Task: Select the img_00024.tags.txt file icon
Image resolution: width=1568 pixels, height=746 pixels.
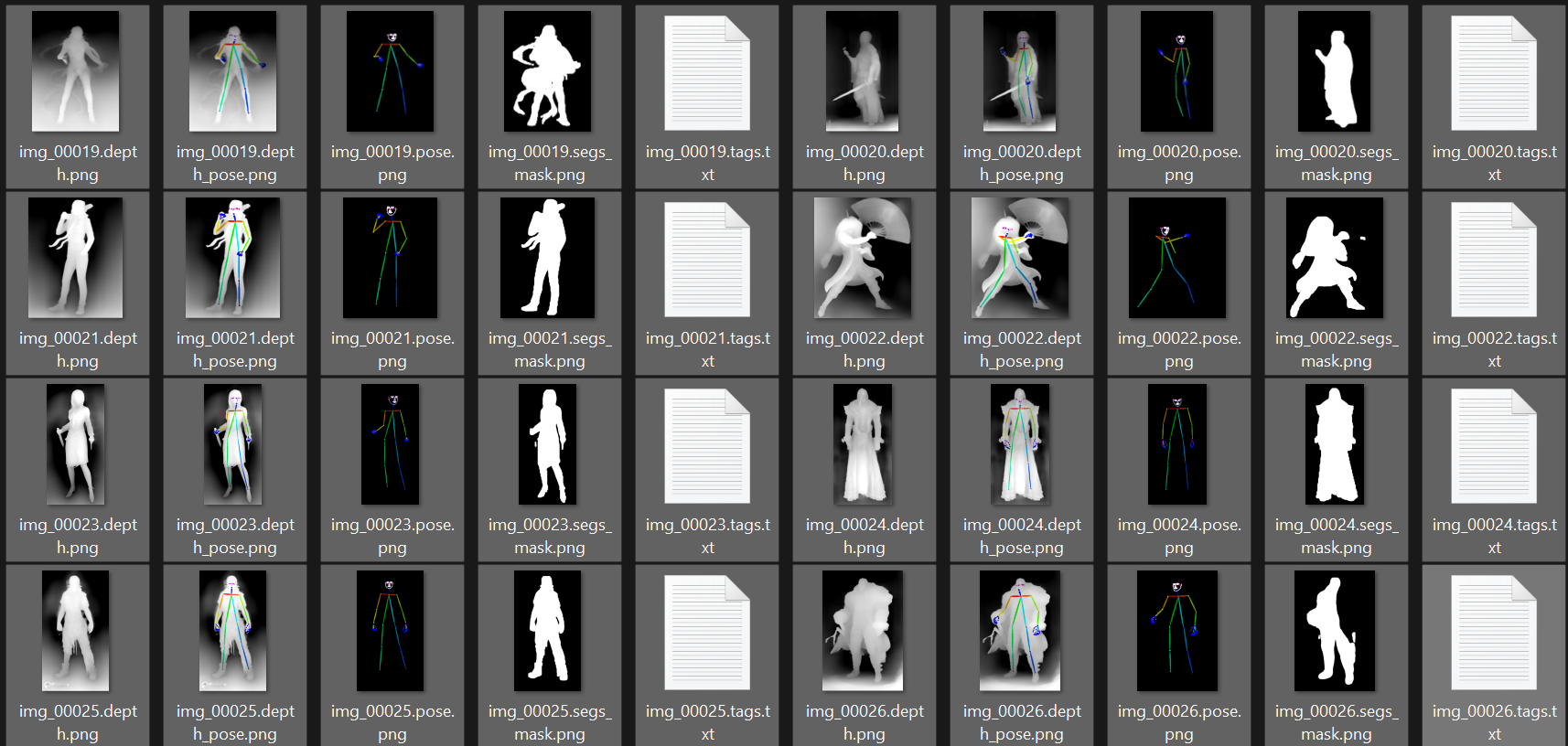Action: point(1494,446)
